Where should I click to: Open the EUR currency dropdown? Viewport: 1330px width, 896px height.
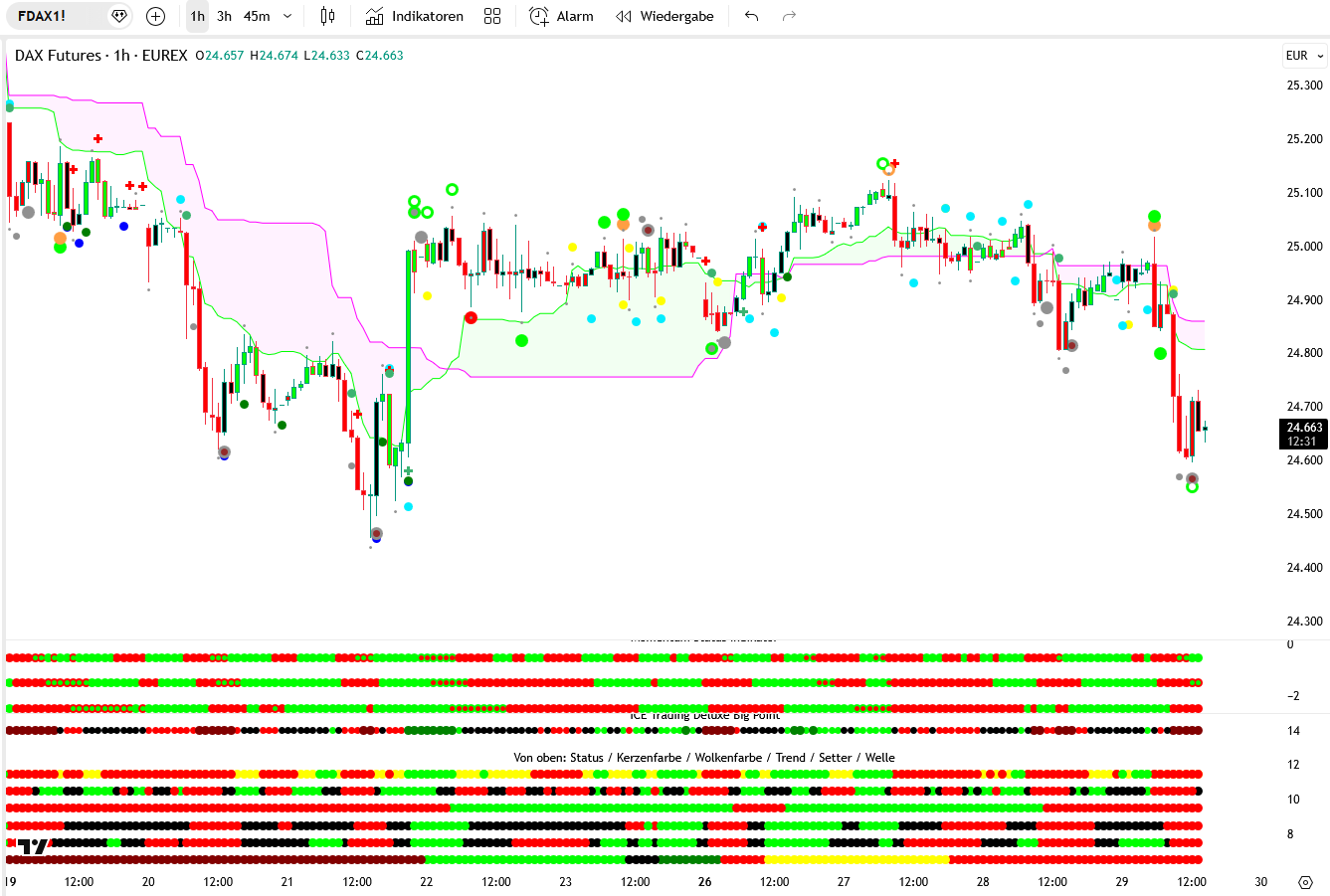(x=1304, y=56)
